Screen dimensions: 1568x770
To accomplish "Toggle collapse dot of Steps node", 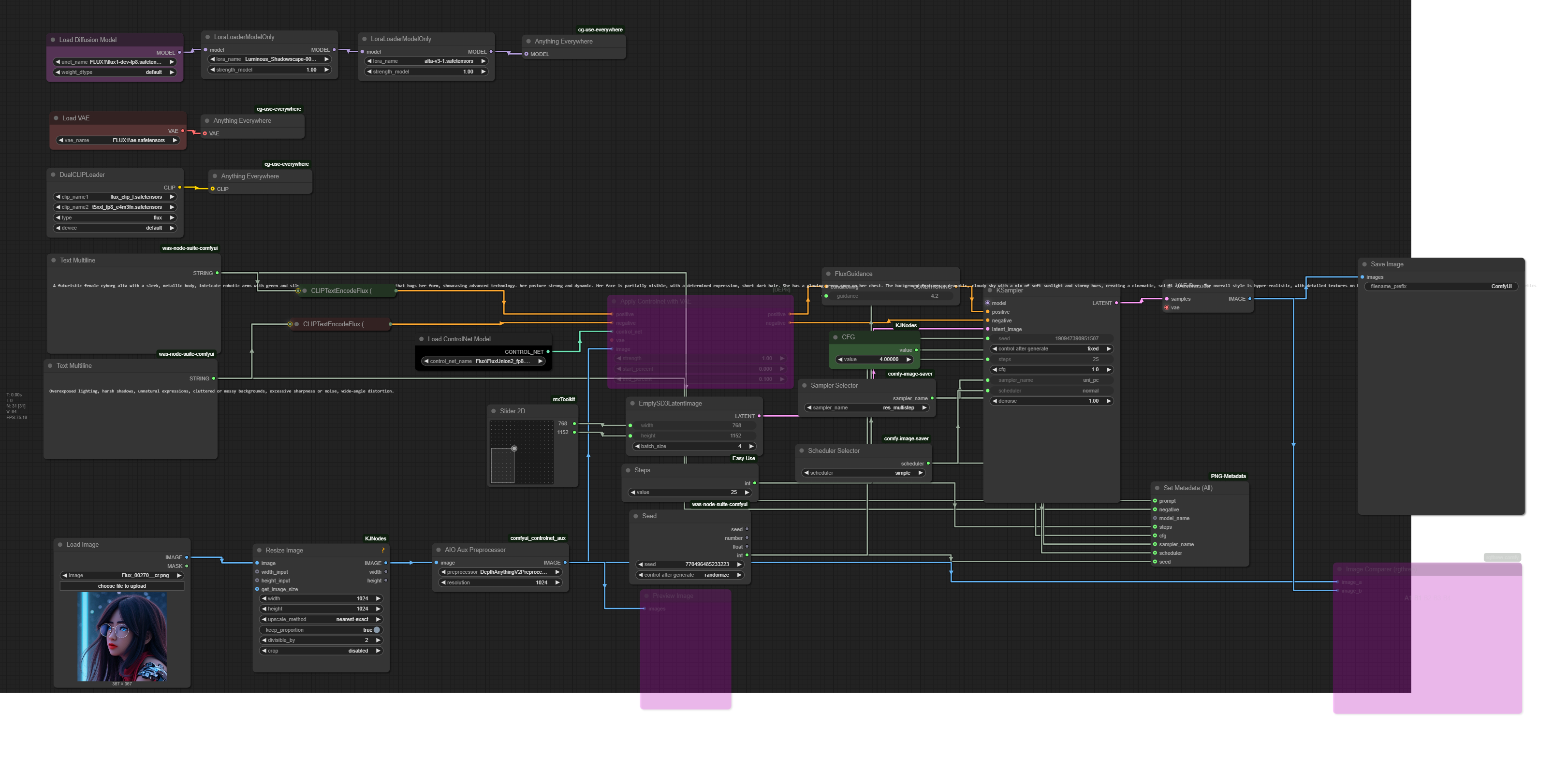I will (628, 470).
